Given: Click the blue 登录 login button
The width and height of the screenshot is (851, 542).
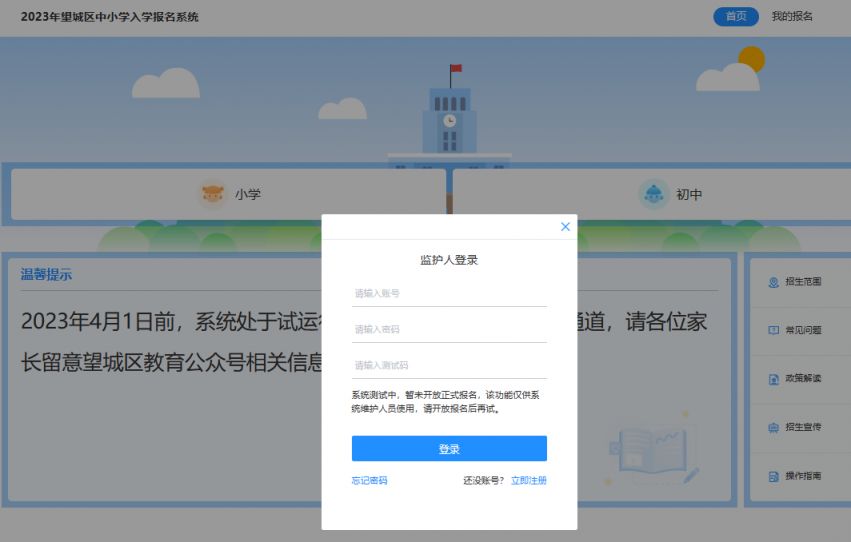Looking at the screenshot, I should click(449, 449).
